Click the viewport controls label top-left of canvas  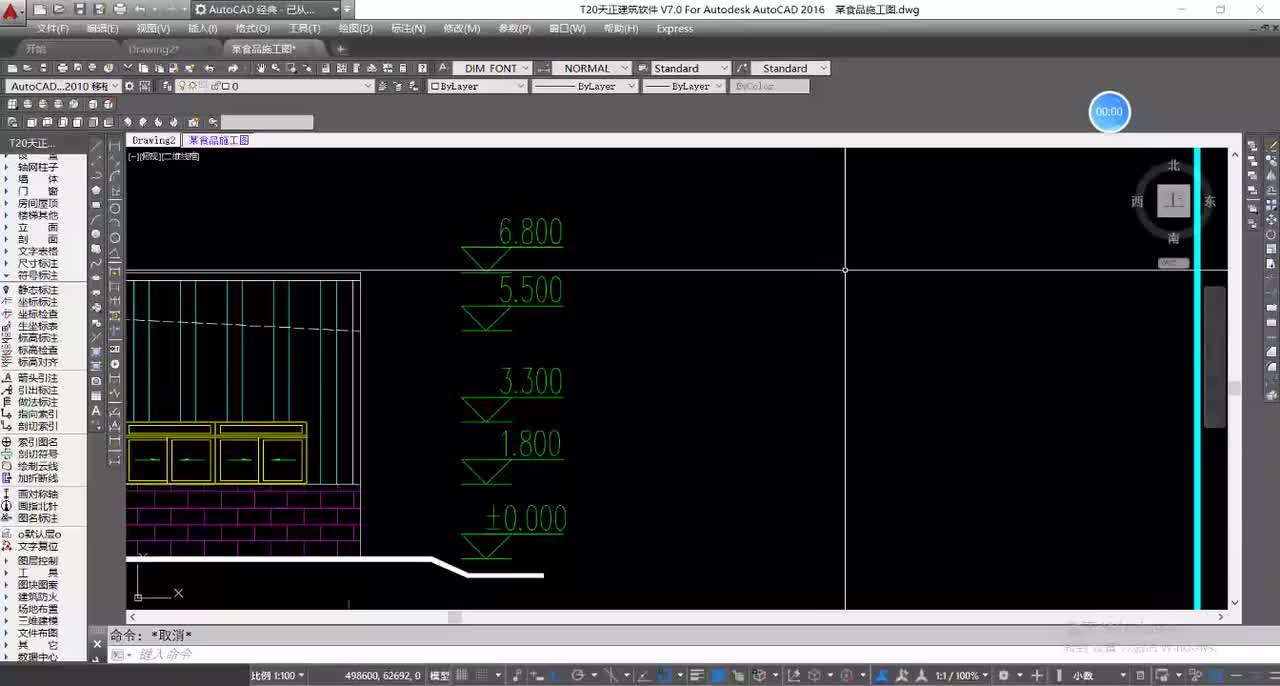click(164, 156)
